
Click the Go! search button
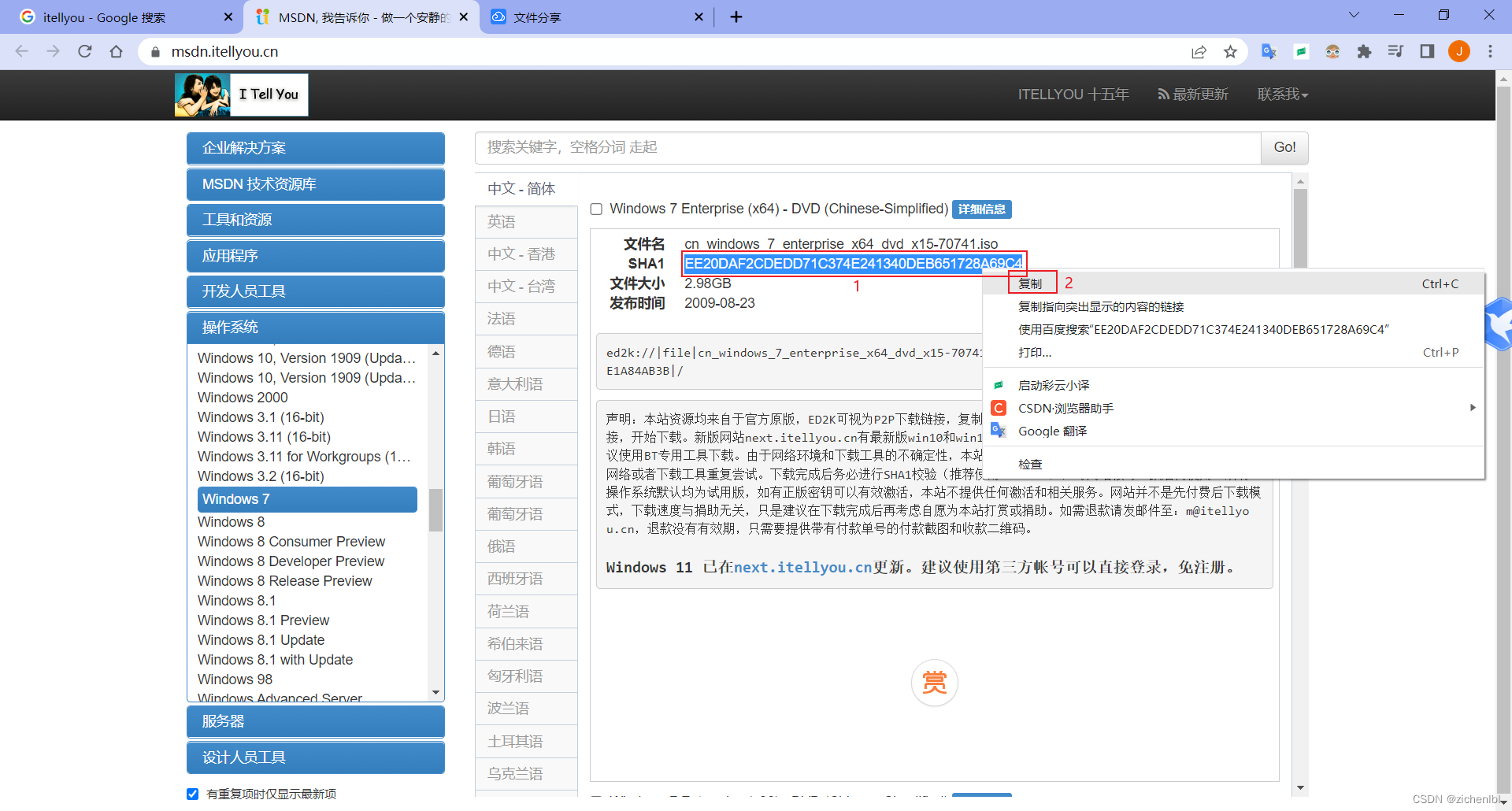(1284, 147)
